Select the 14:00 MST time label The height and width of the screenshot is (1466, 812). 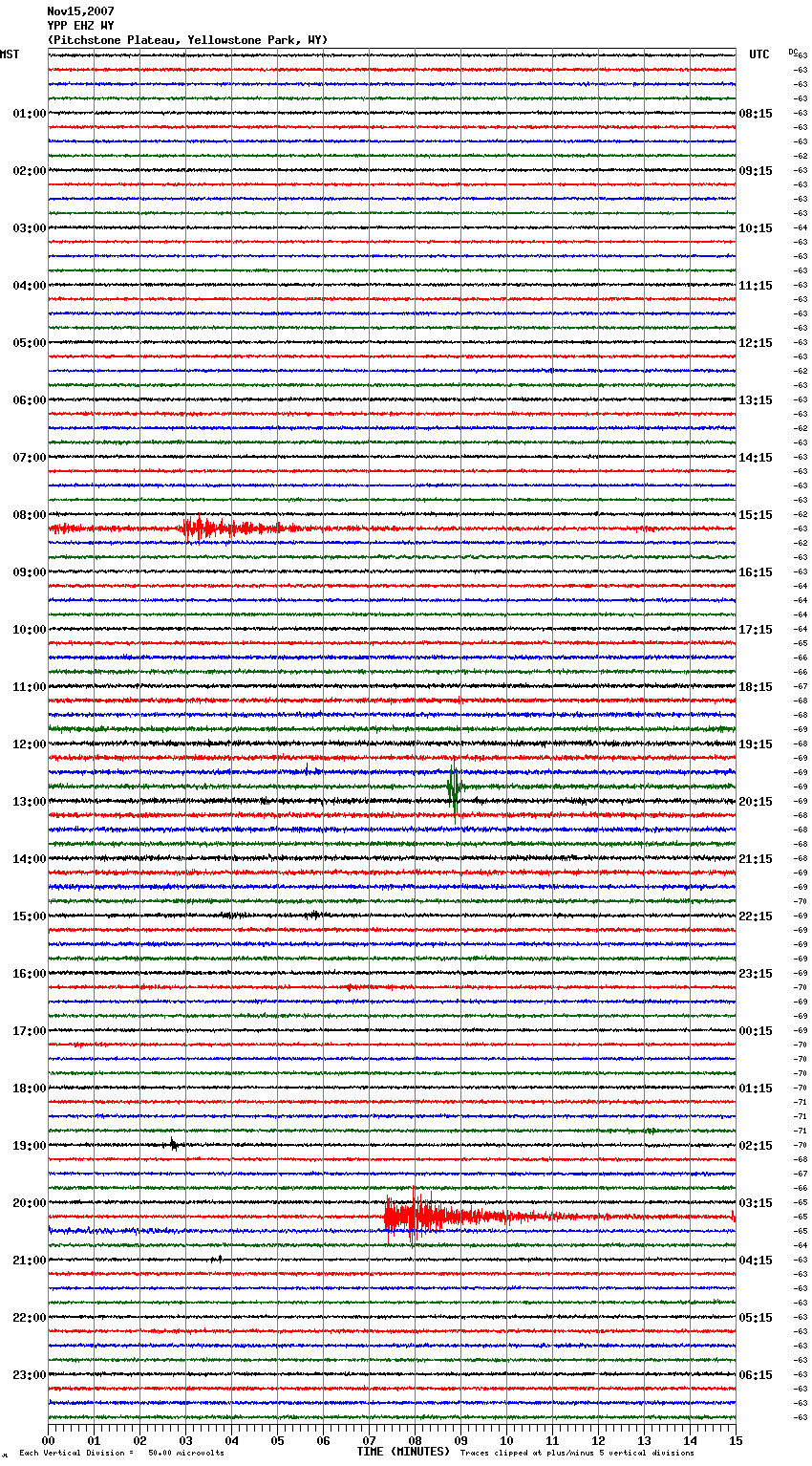pos(29,859)
